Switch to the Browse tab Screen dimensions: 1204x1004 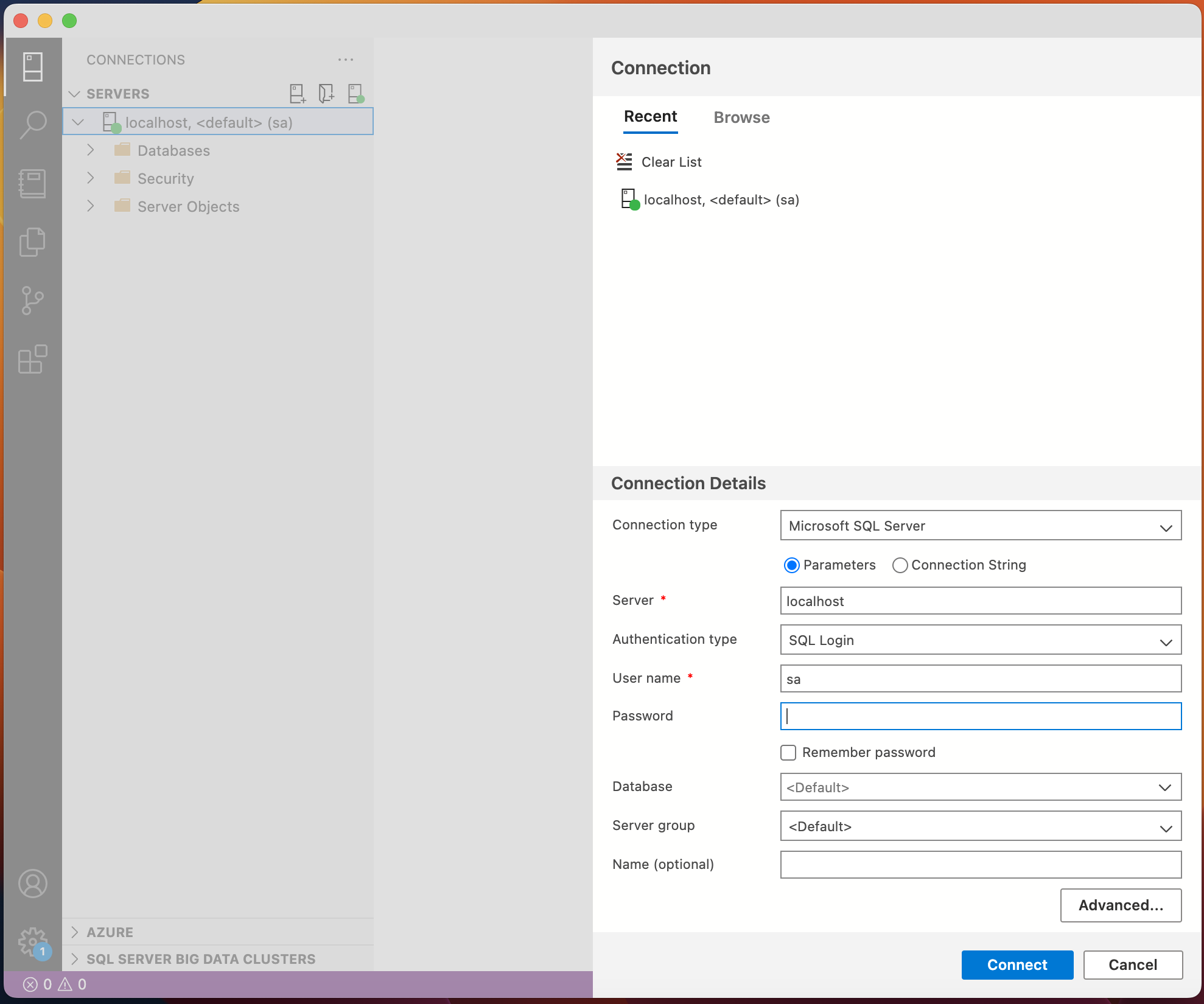[741, 117]
